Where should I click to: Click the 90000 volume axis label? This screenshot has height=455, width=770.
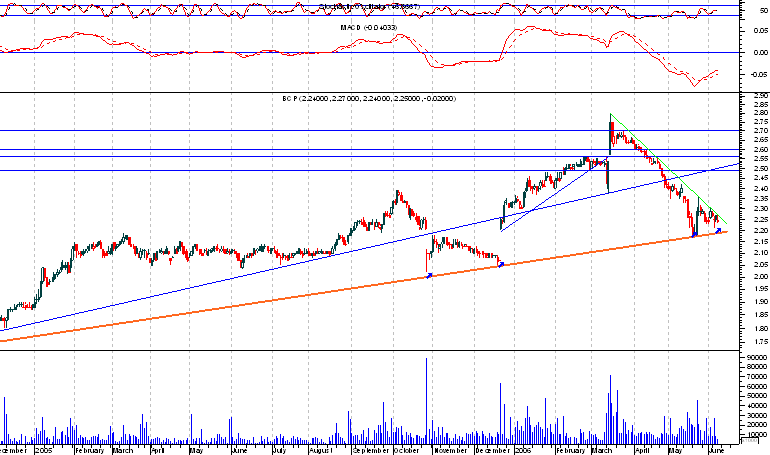click(x=756, y=357)
